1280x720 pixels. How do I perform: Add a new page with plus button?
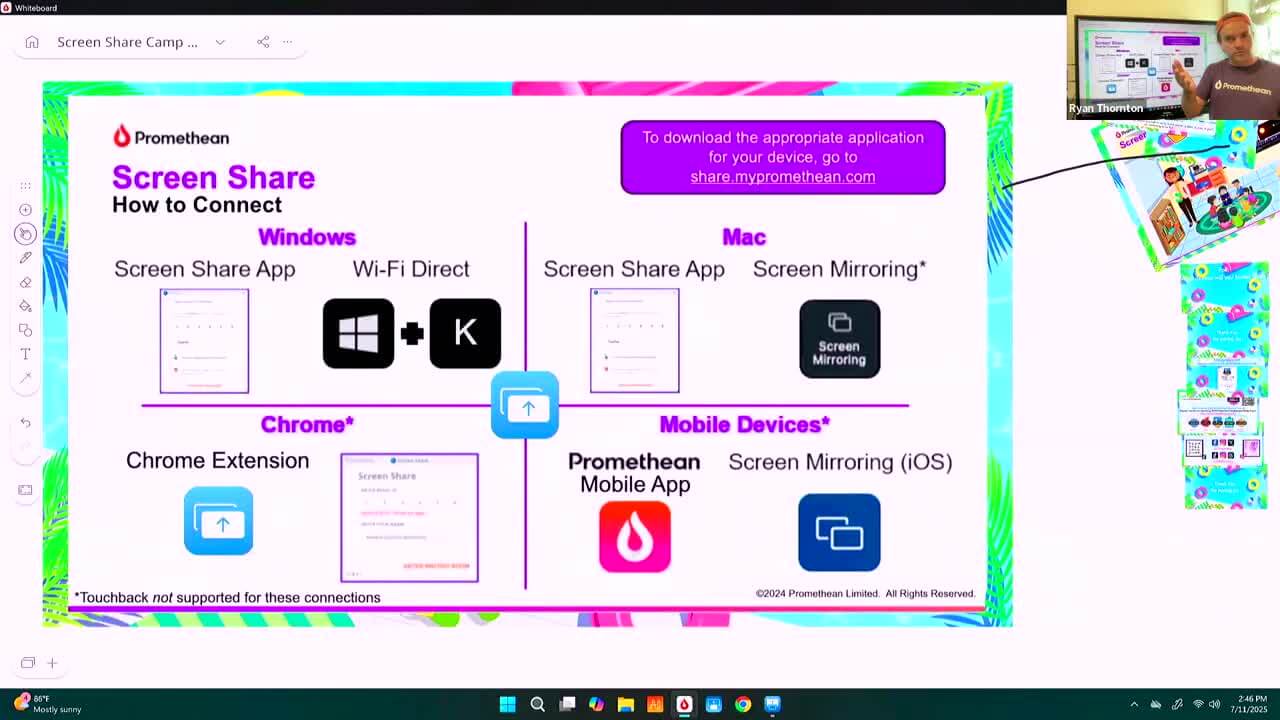(x=52, y=663)
